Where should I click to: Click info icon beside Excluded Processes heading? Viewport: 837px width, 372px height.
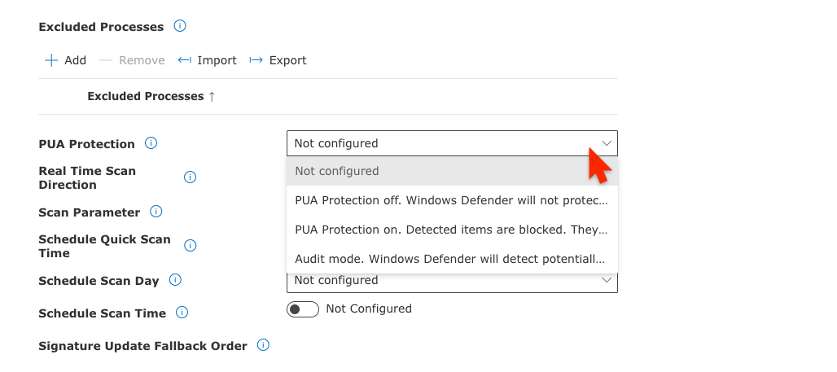point(180,26)
